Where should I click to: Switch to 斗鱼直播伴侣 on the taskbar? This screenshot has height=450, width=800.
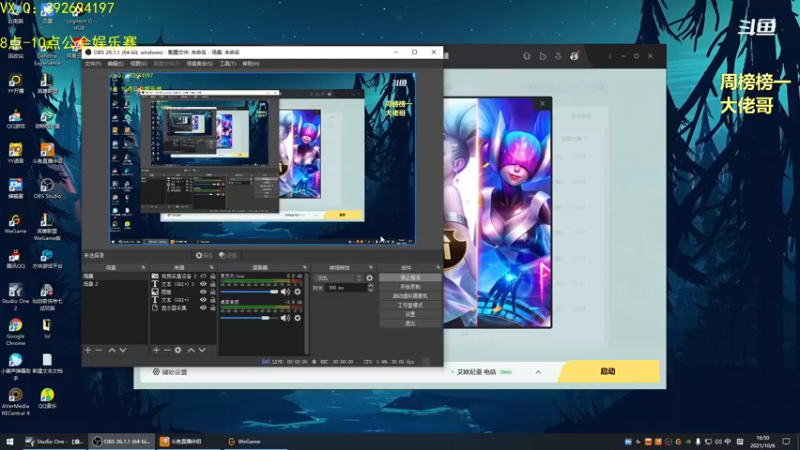point(187,442)
